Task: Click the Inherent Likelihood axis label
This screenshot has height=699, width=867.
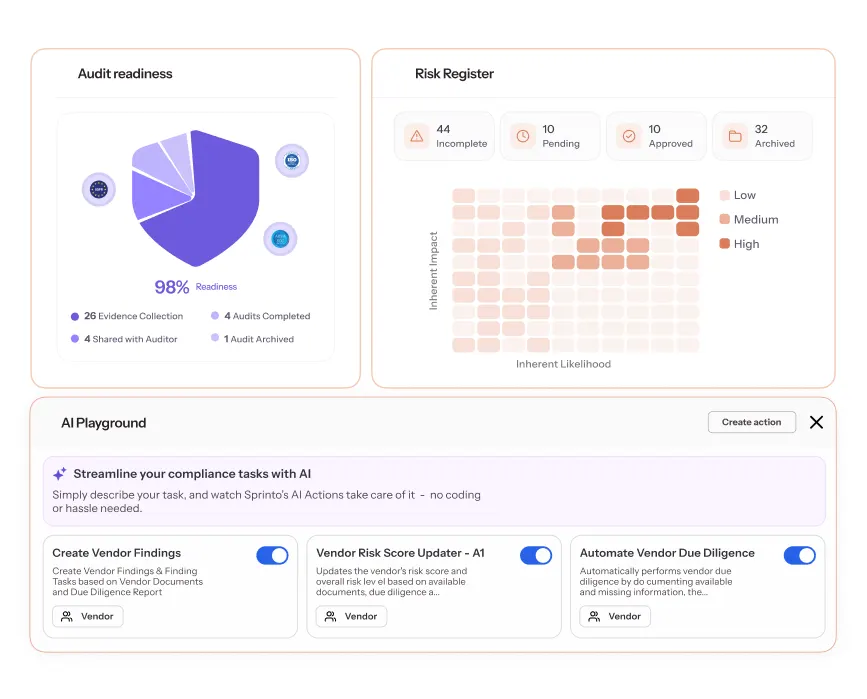Action: click(x=563, y=364)
